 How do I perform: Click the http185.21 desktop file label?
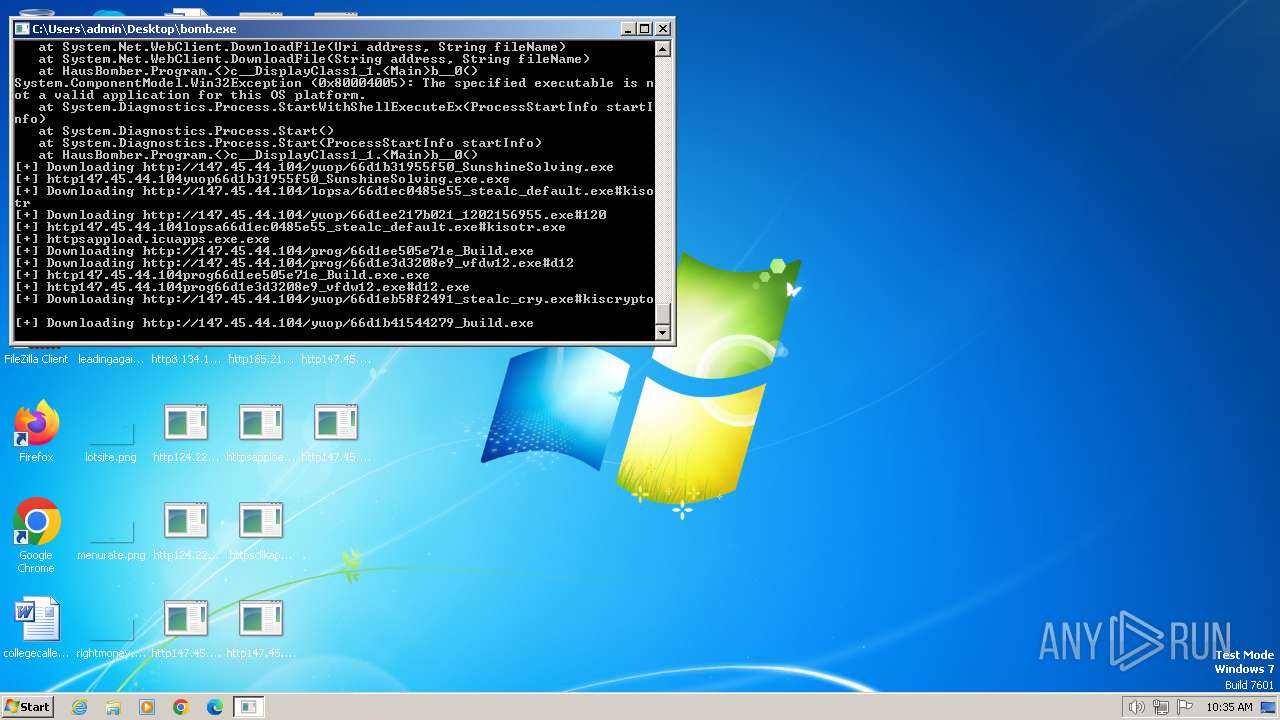click(261, 359)
